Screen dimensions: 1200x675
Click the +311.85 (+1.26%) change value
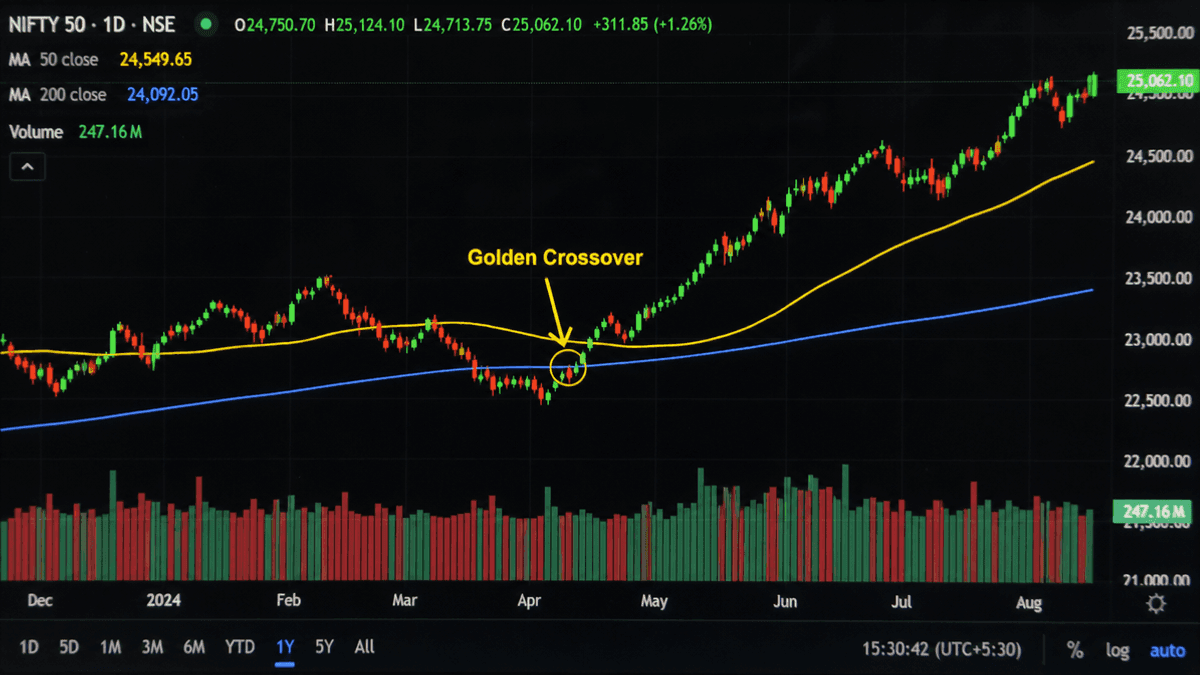(652, 24)
